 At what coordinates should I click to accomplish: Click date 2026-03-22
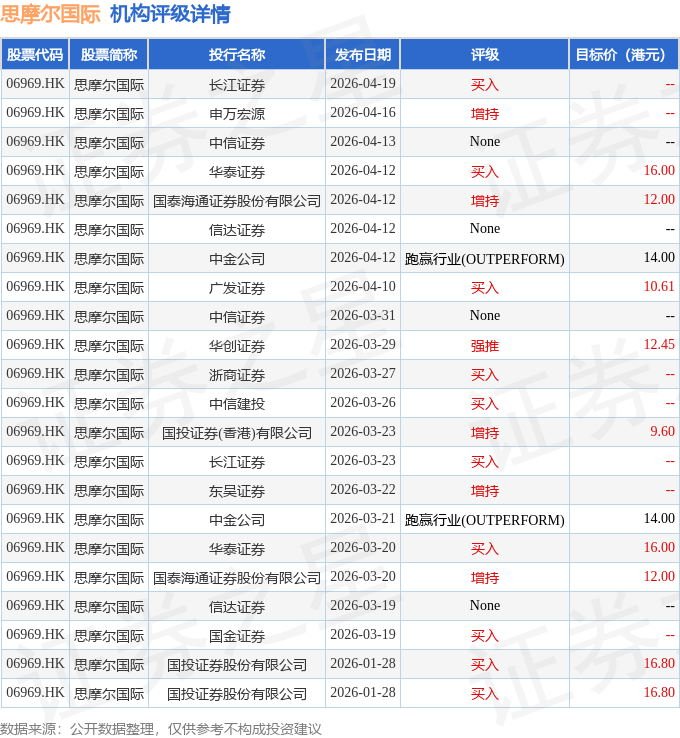click(363, 490)
